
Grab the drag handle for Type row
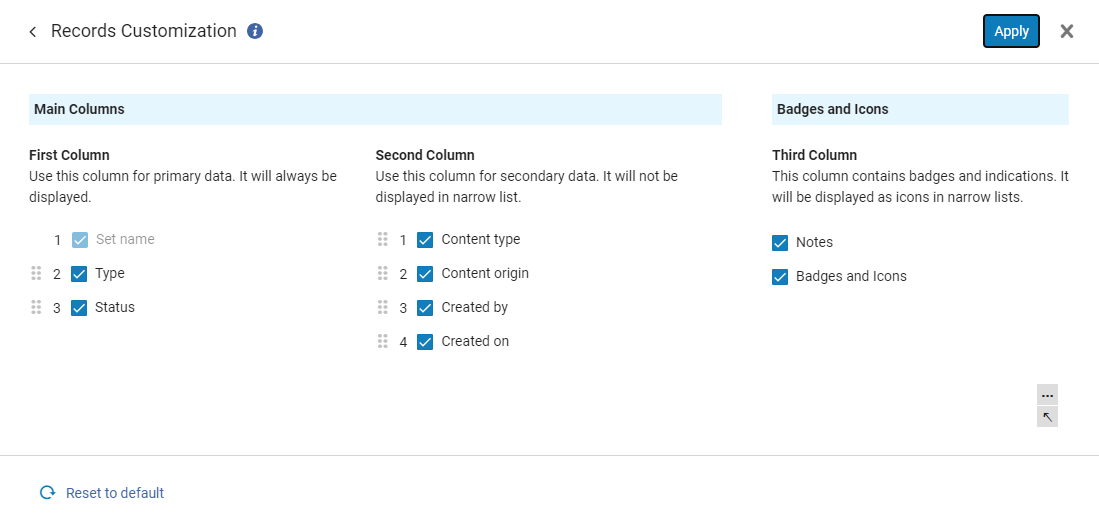(x=36, y=273)
